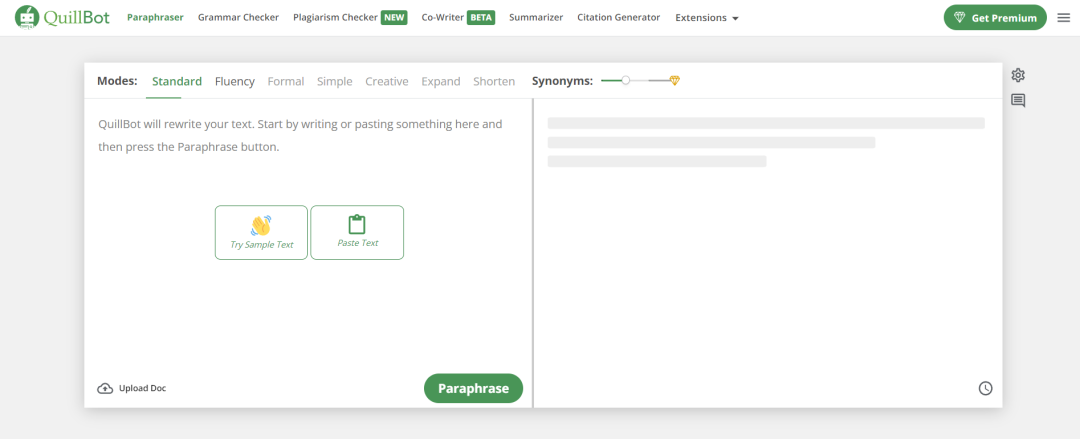Screen dimensions: 1080x439
Task: Click the Synonyms slider handle
Action: (625, 81)
